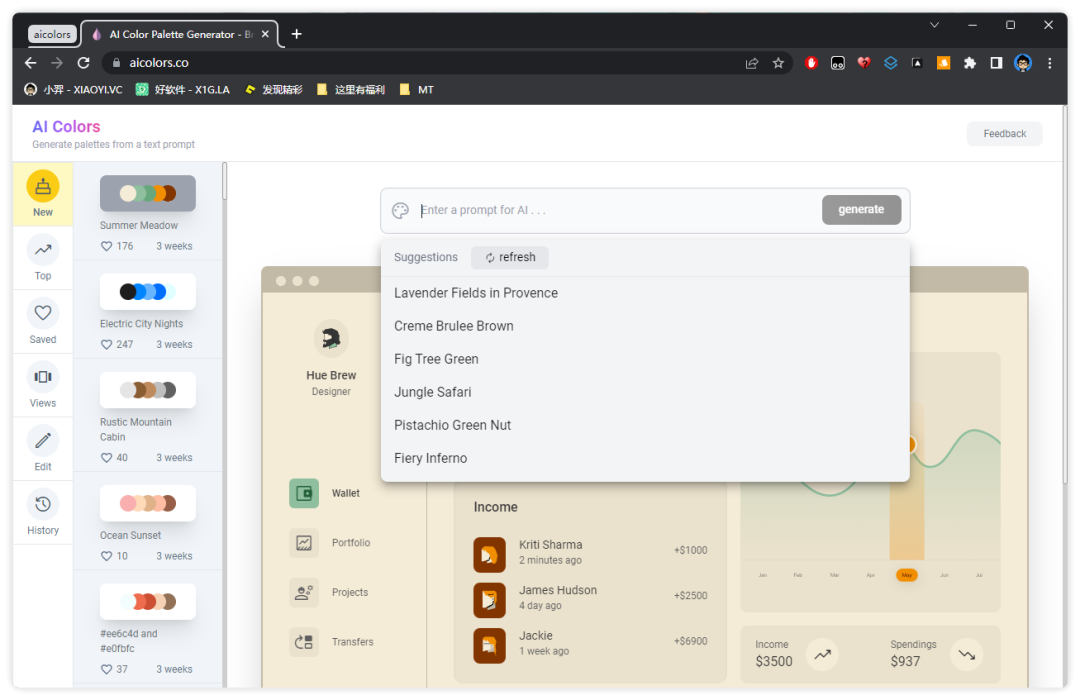Select the Summer Meadow color swatches

click(148, 193)
